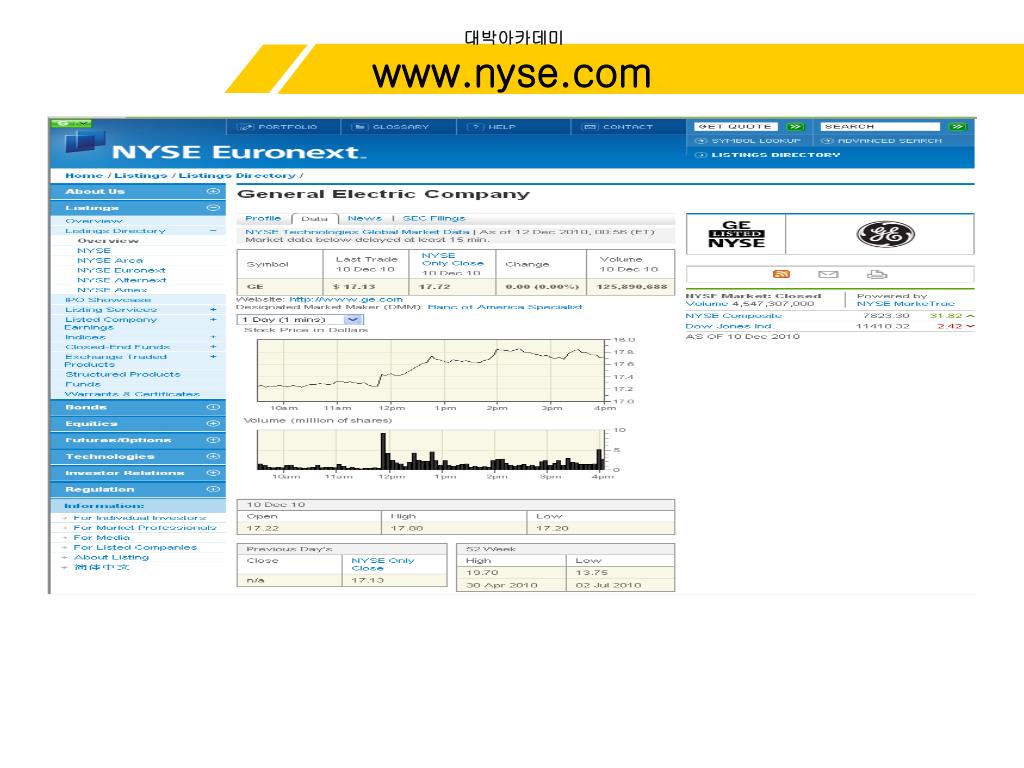
Task: Switch to the Data tab
Action: click(314, 219)
